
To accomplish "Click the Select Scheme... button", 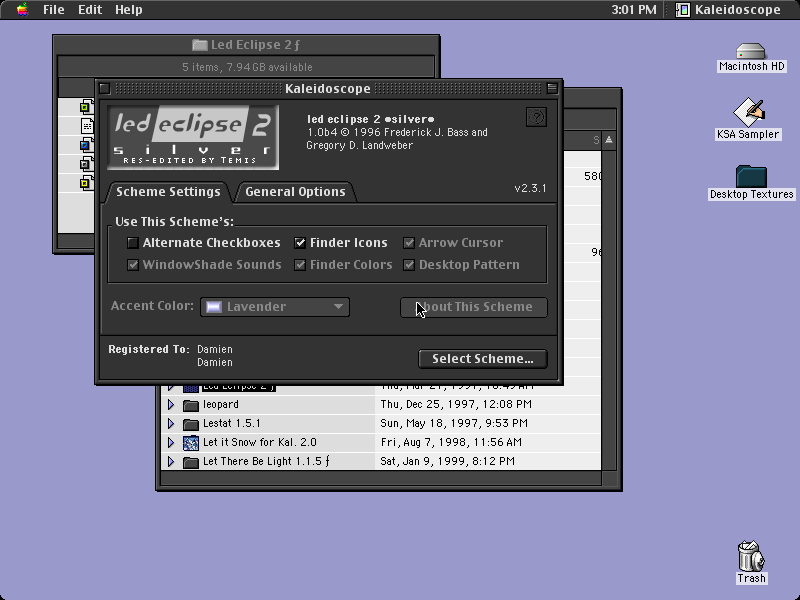I will click(483, 359).
